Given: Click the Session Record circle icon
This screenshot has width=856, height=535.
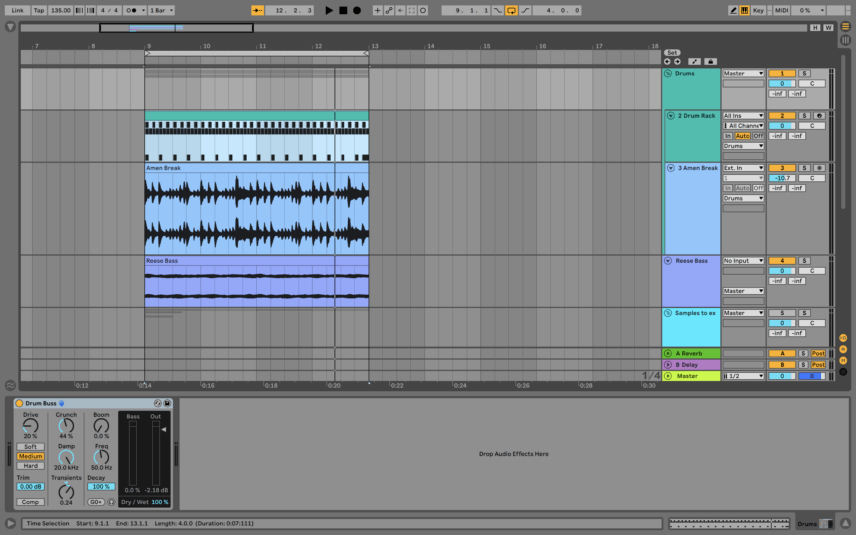Looking at the screenshot, I should tap(423, 10).
